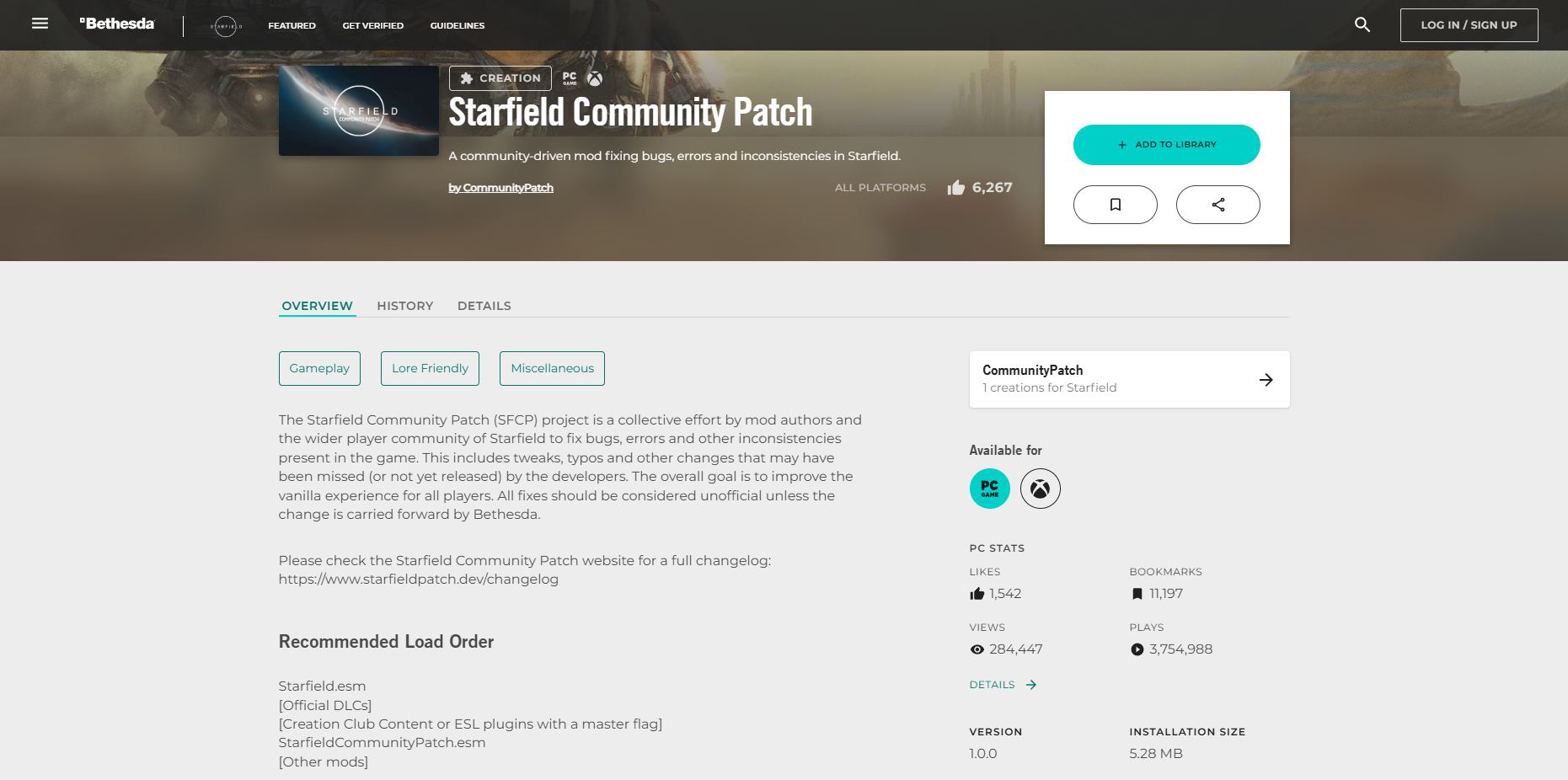Click the 3,754,988 plays value

(1181, 649)
